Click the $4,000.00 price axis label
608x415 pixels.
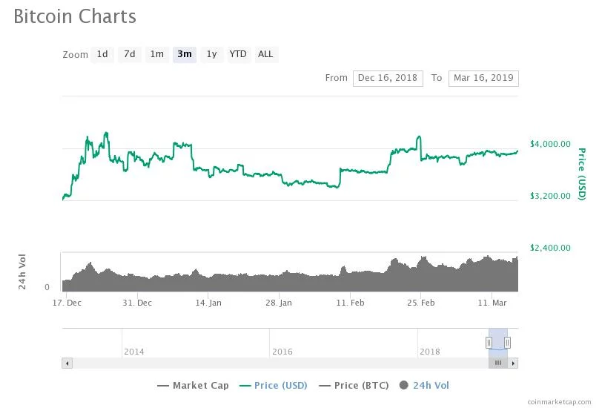click(x=550, y=144)
